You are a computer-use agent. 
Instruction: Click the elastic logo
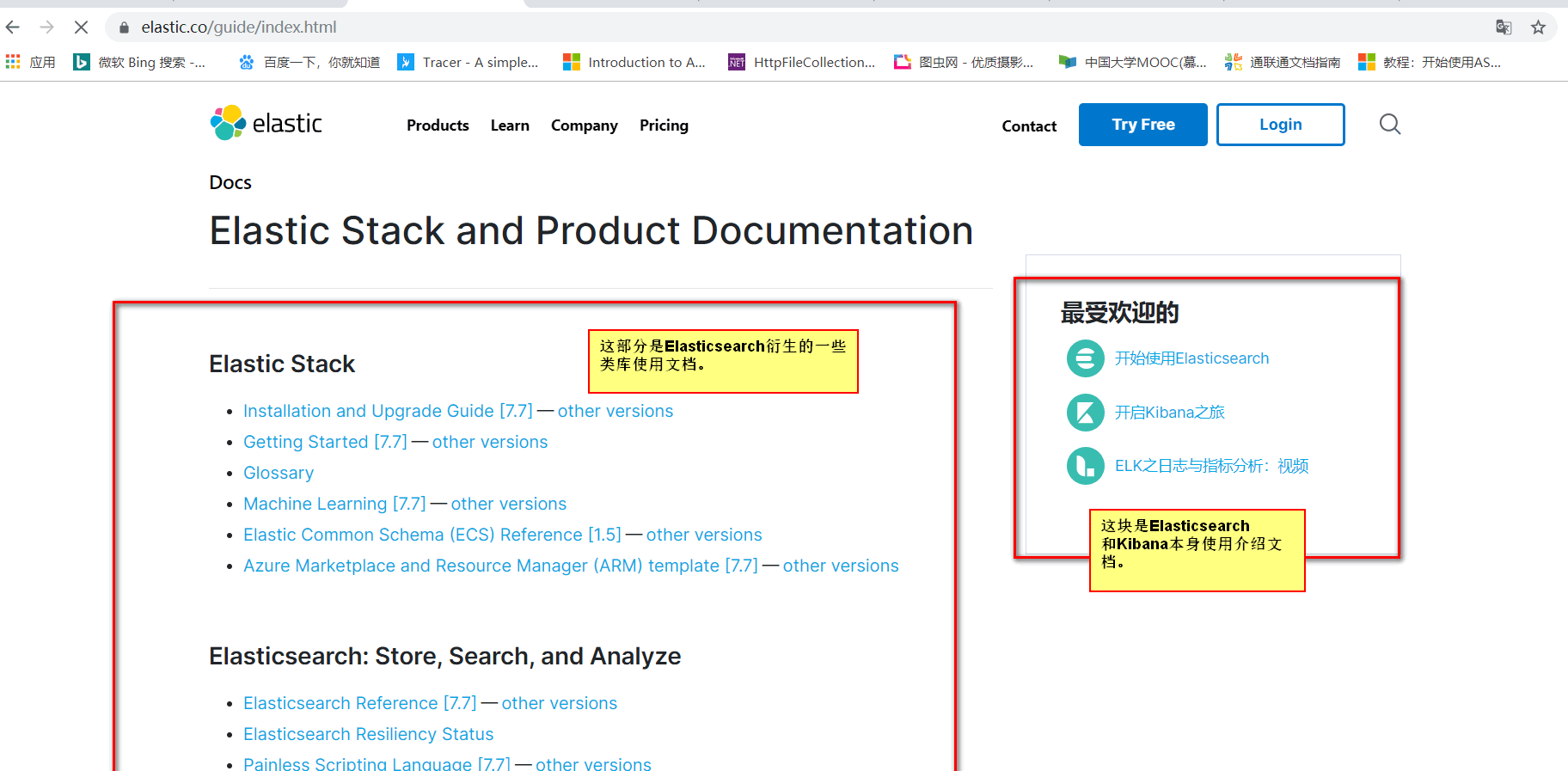(266, 123)
